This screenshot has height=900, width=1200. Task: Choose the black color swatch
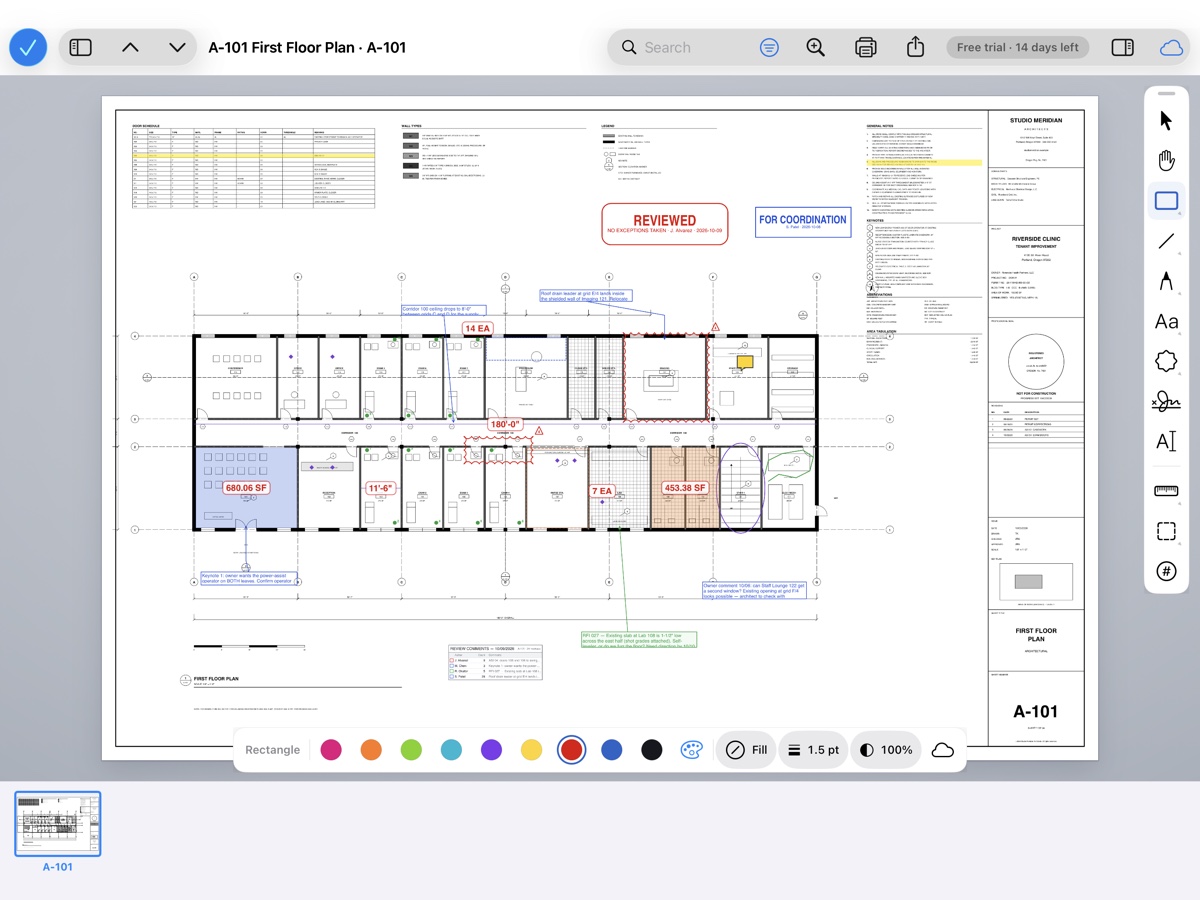click(x=651, y=750)
